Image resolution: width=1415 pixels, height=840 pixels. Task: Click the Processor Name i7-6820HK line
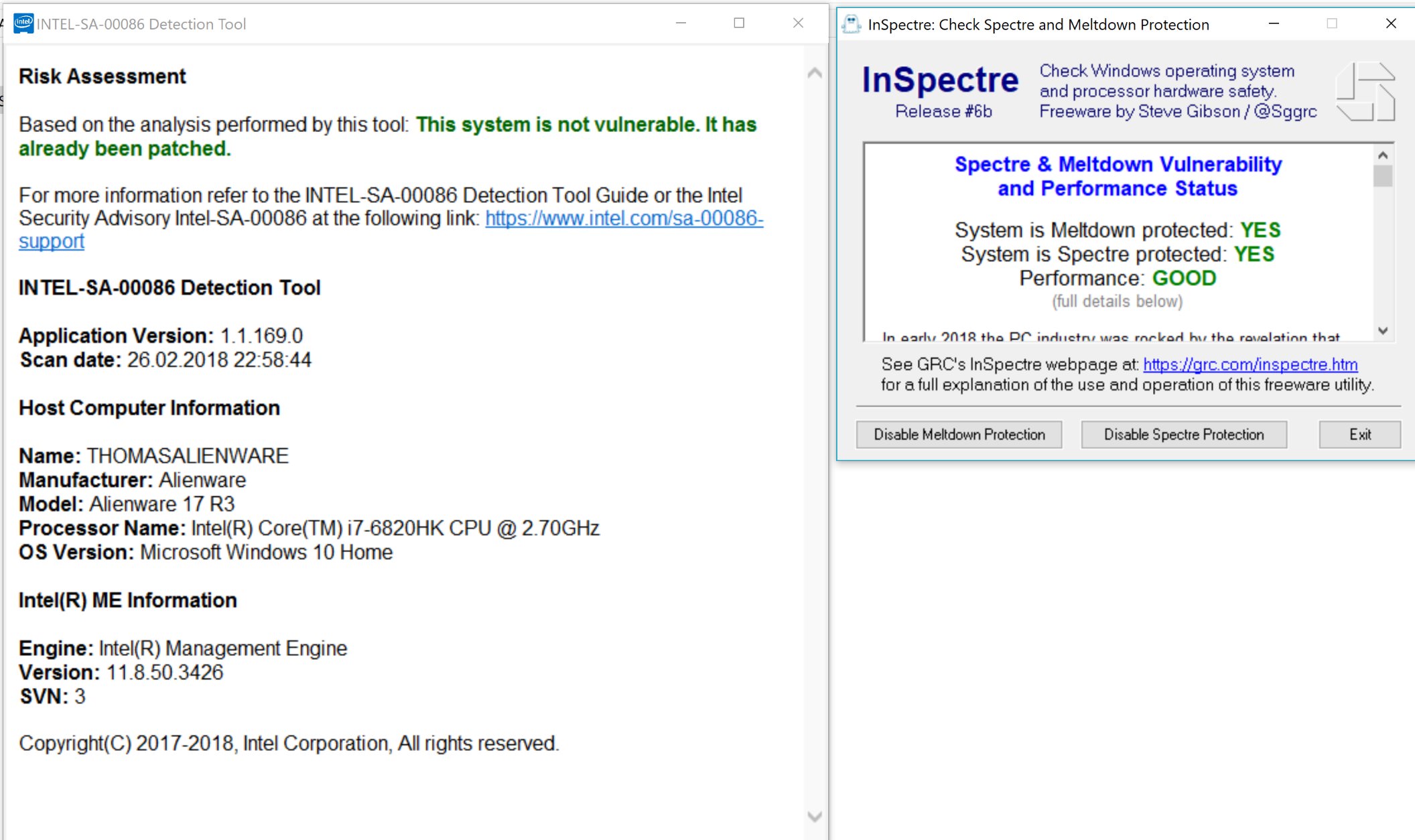click(309, 528)
